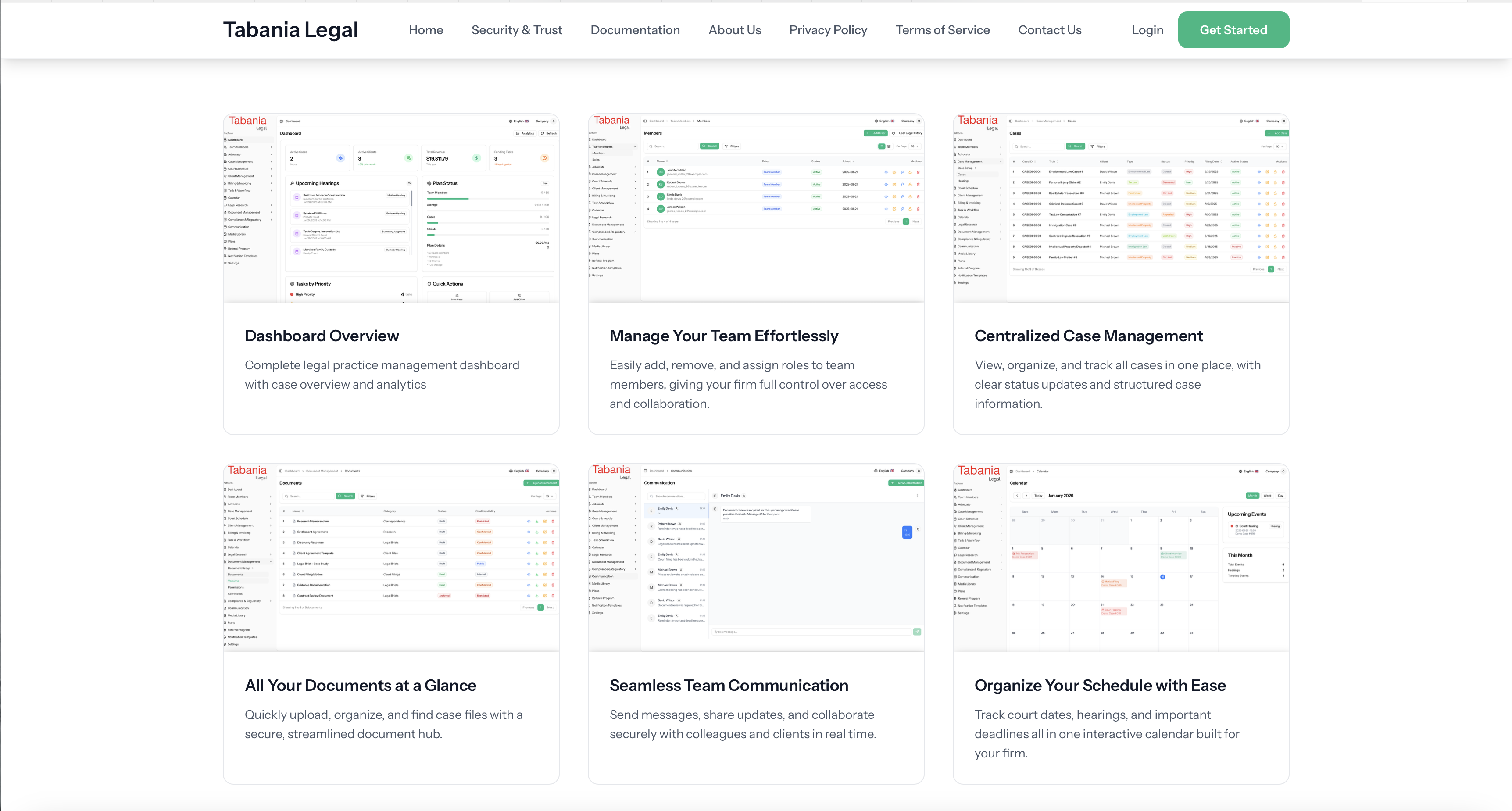Click the eye view icon for Jennifer Miller
1512x811 pixels.
[x=886, y=172]
